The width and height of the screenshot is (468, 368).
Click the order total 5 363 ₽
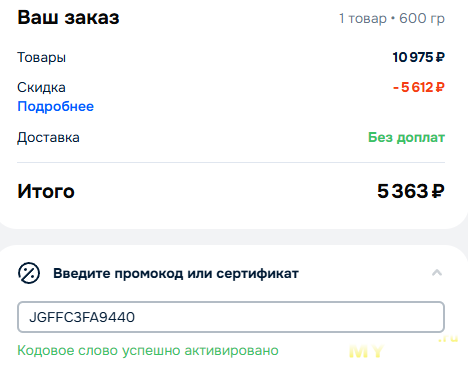(x=411, y=191)
